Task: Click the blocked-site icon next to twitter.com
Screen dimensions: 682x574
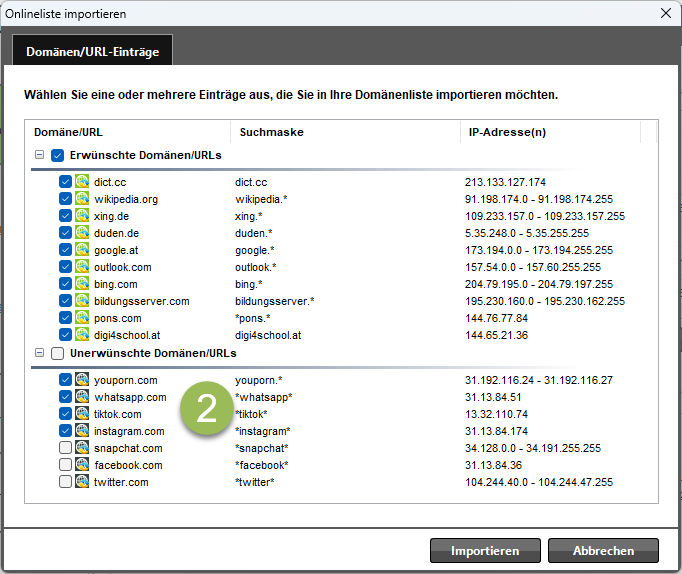Action: (82, 481)
